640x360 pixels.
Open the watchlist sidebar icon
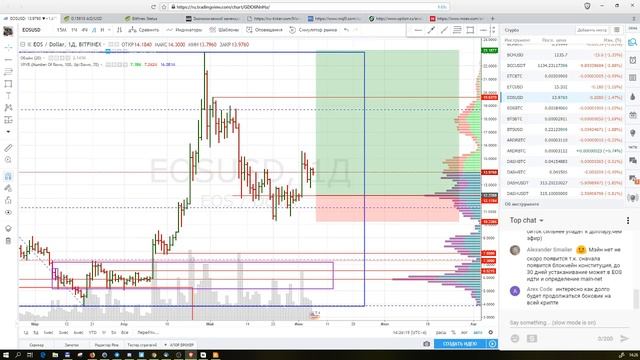tap(632, 42)
